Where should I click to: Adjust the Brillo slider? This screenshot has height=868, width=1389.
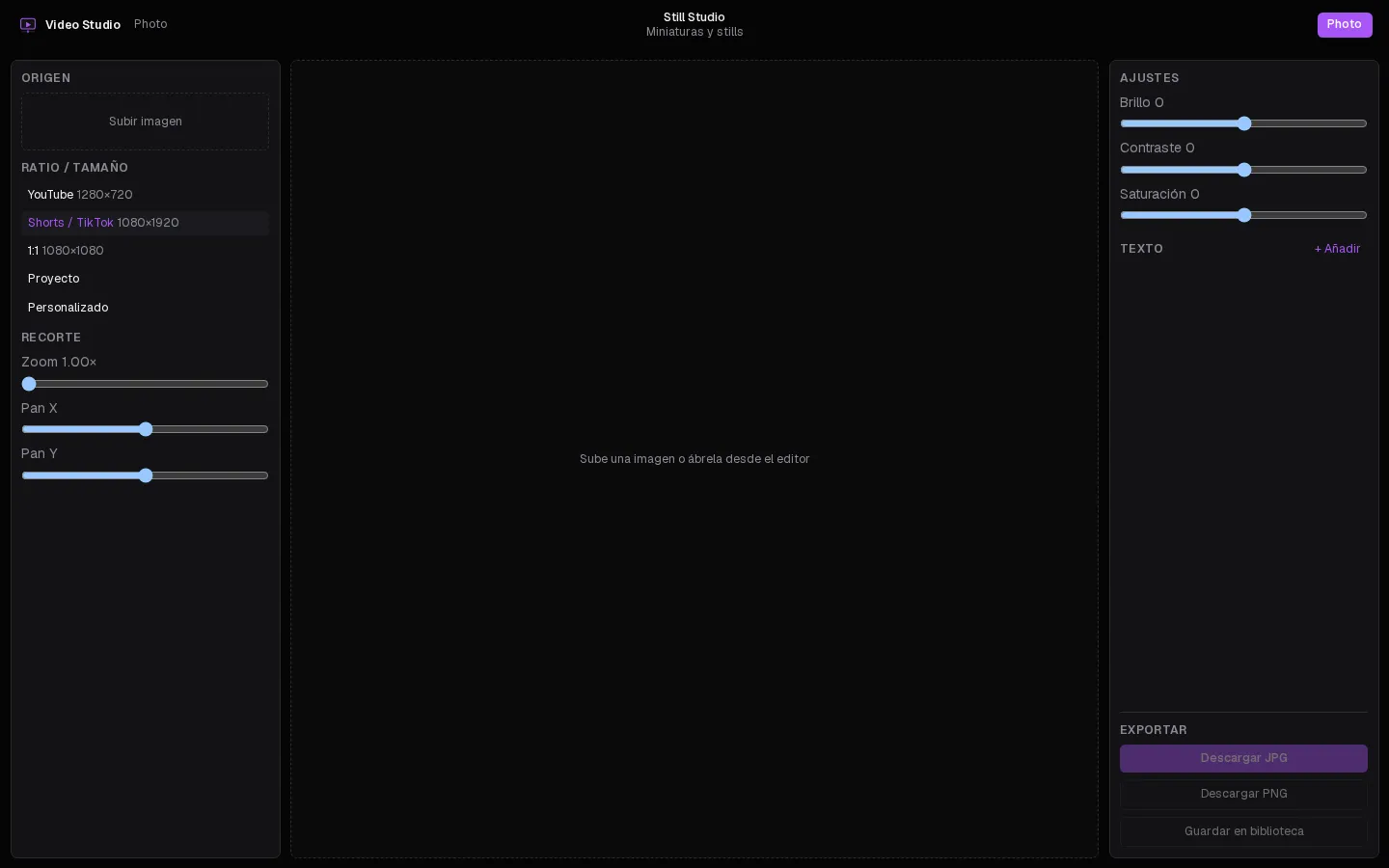(1243, 123)
